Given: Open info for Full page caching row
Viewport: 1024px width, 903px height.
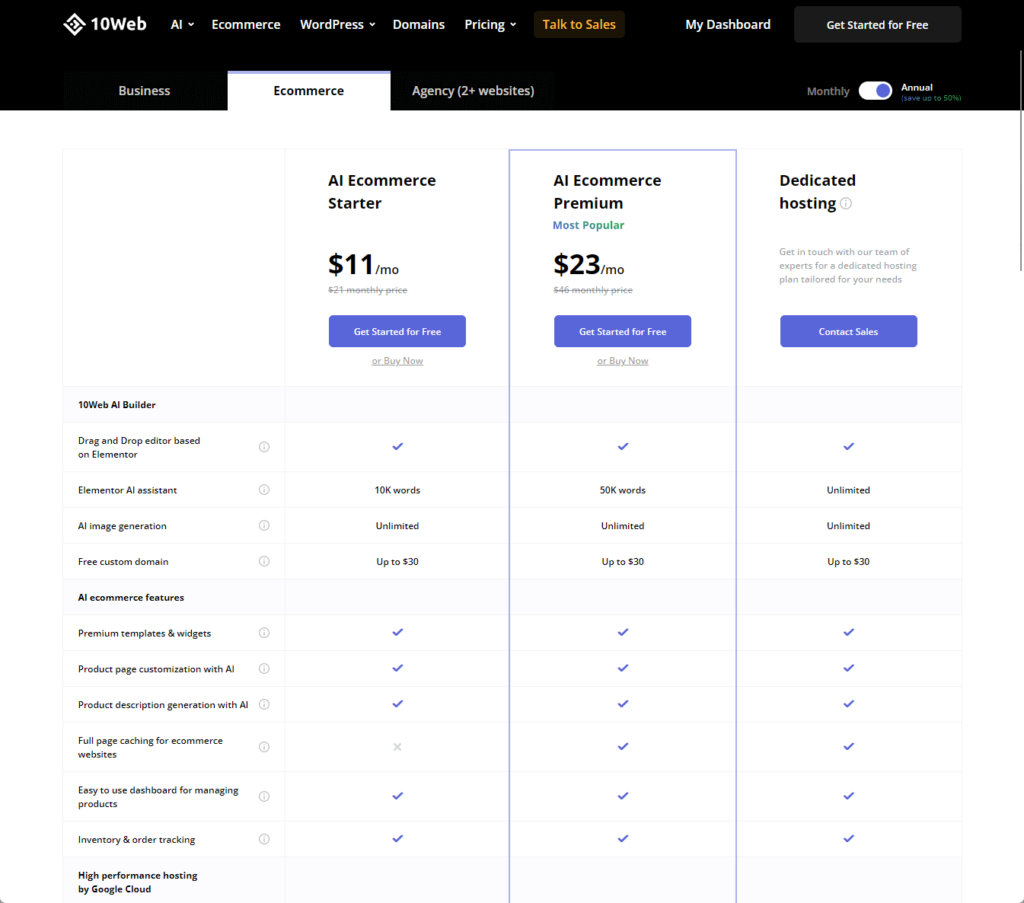Looking at the screenshot, I should (x=264, y=747).
